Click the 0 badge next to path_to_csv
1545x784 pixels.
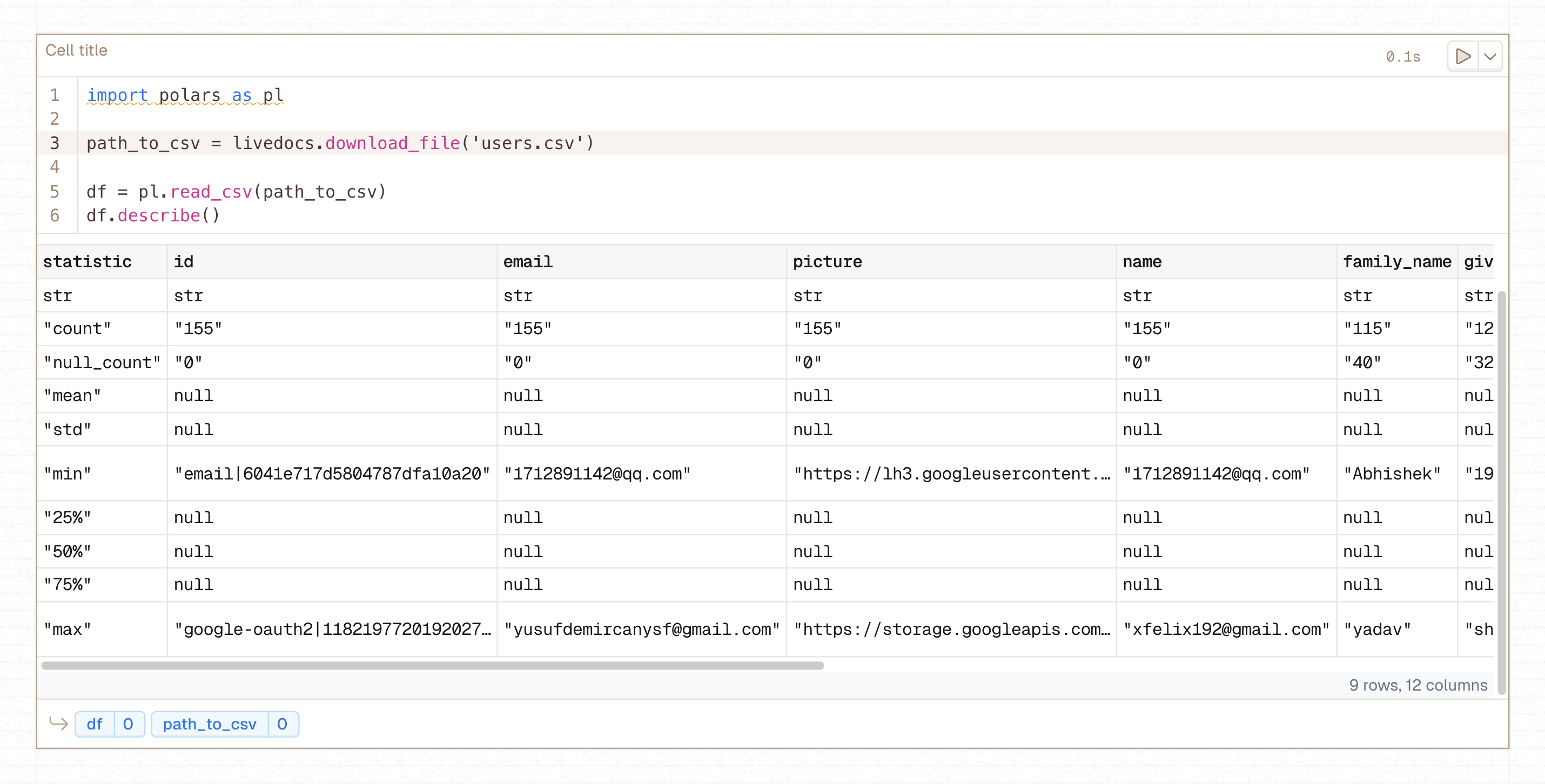coord(283,724)
